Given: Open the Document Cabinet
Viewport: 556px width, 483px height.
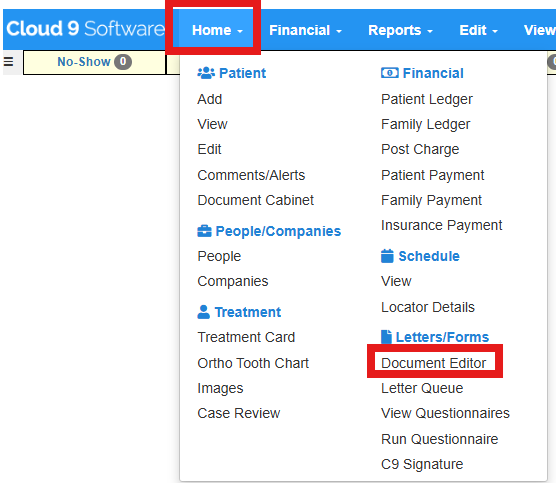Looking at the screenshot, I should [255, 200].
